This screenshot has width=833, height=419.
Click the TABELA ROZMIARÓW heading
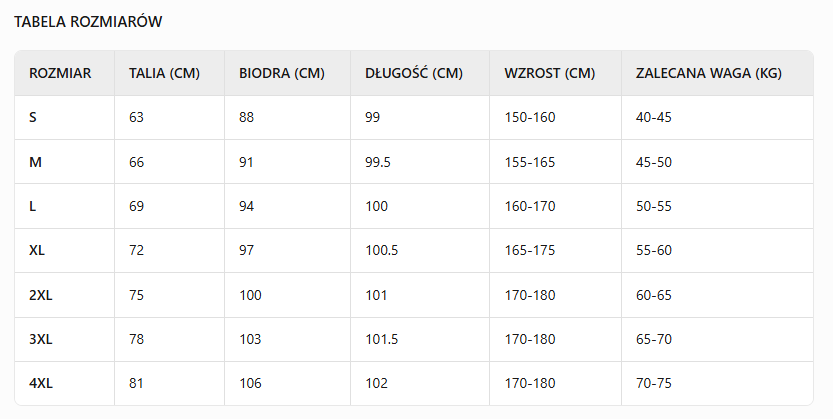click(x=88, y=21)
